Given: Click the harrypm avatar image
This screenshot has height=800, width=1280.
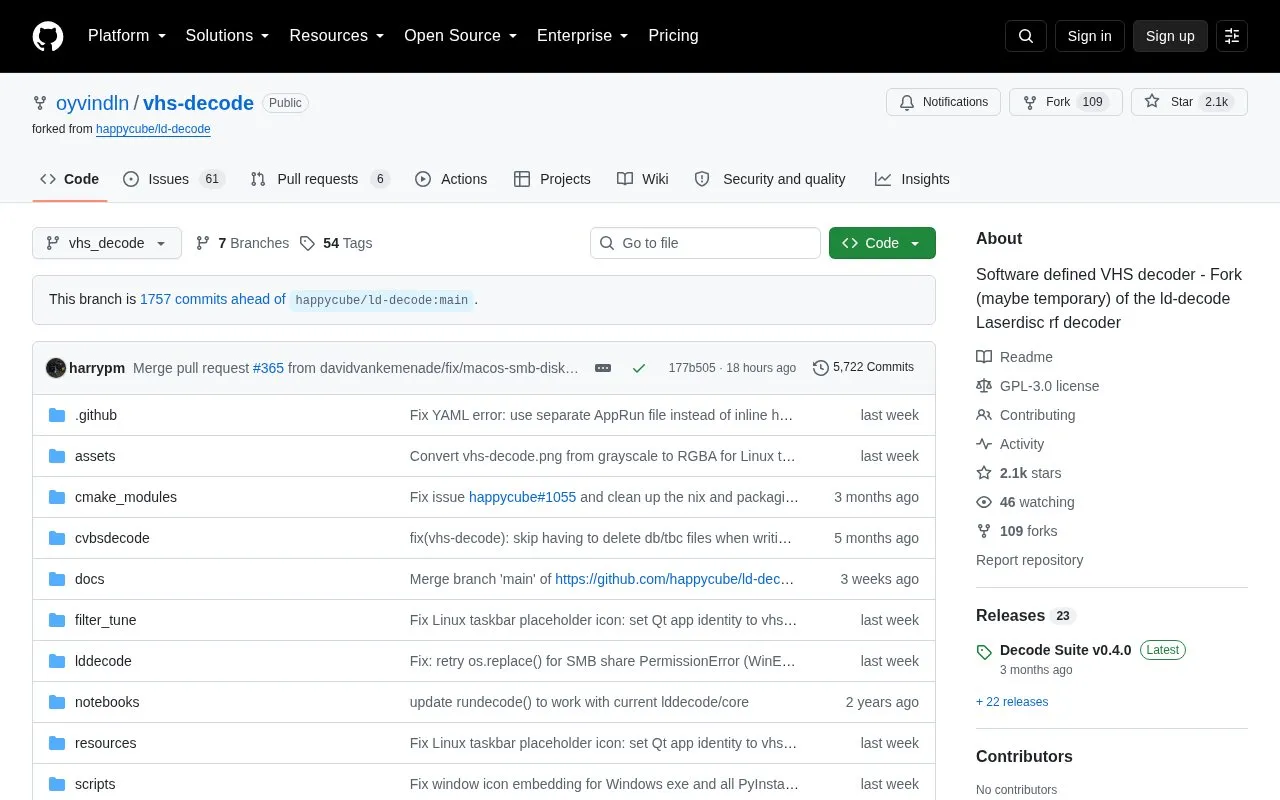Looking at the screenshot, I should (56, 368).
